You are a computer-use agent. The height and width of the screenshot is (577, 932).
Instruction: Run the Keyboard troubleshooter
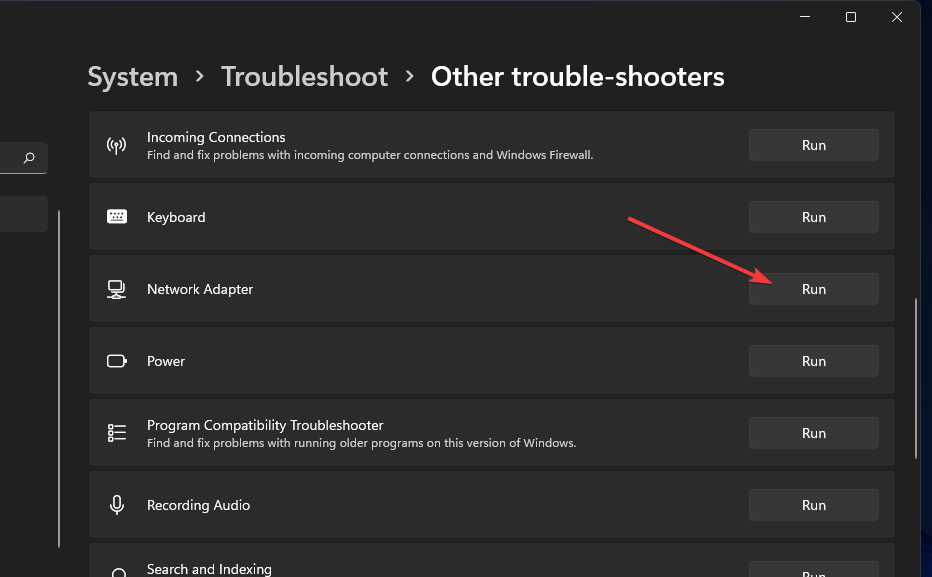tap(813, 217)
